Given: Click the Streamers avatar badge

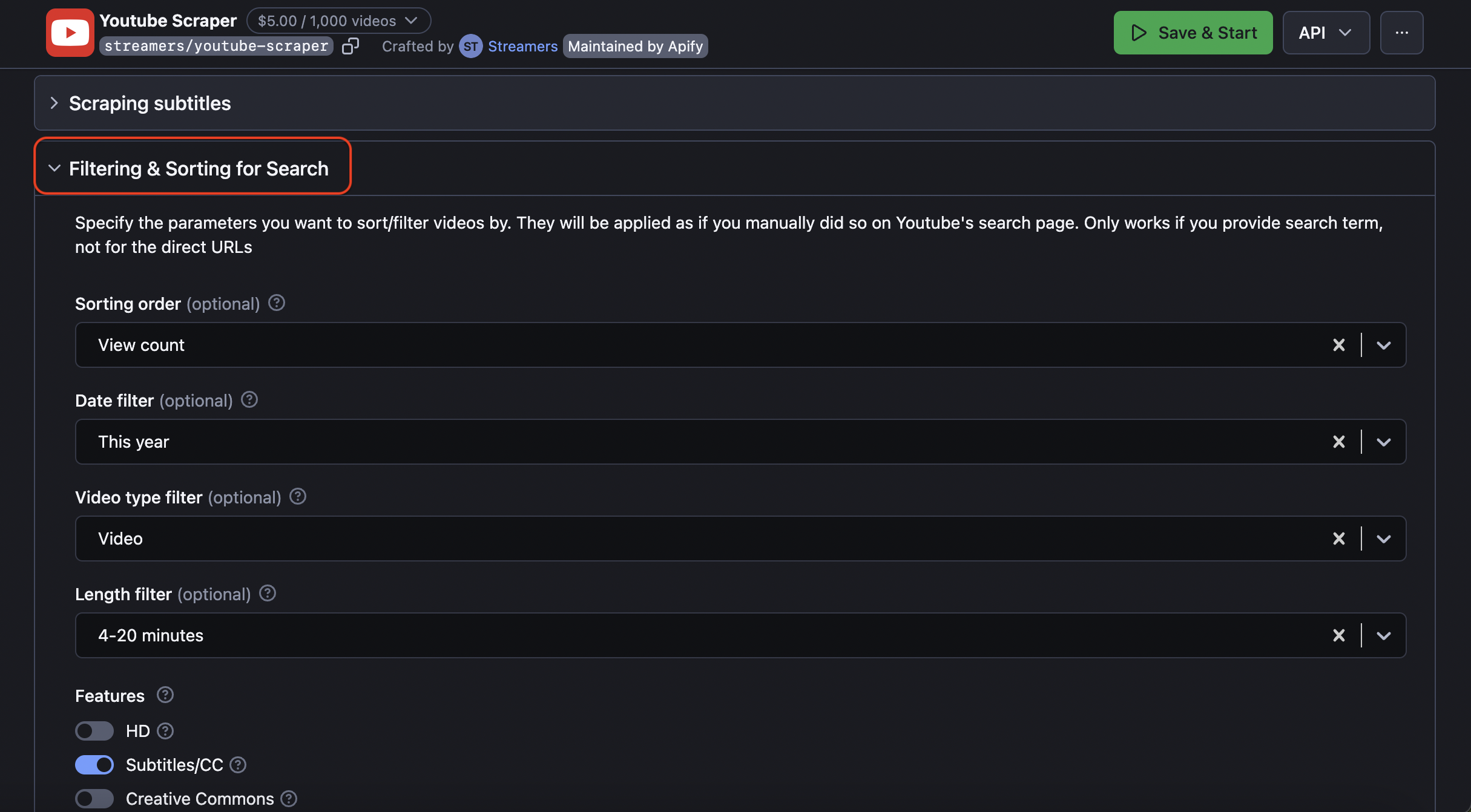Looking at the screenshot, I should [471, 46].
